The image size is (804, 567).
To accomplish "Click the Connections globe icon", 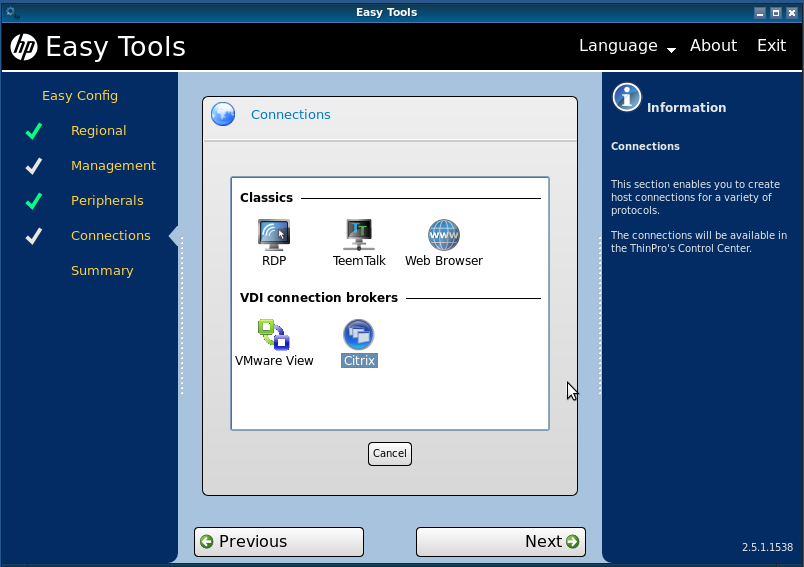I will (223, 114).
